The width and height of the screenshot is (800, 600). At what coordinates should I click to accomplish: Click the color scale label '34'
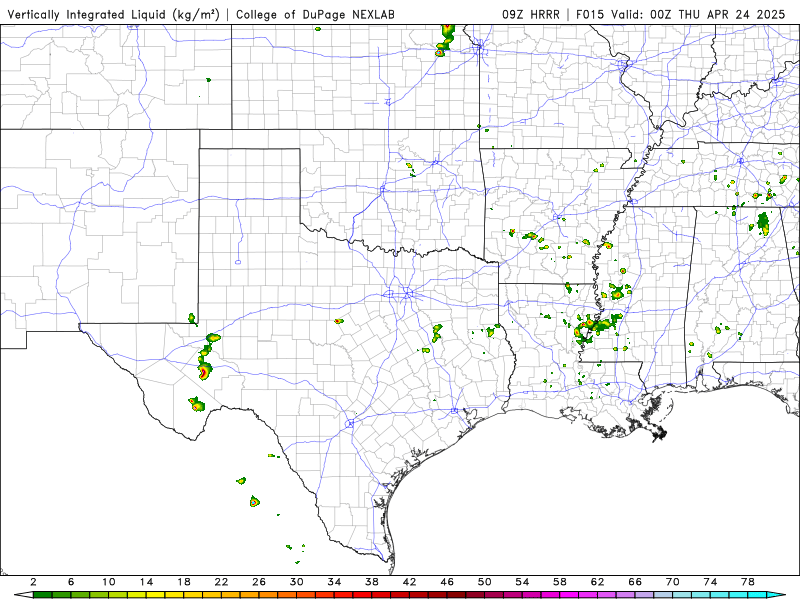[335, 582]
